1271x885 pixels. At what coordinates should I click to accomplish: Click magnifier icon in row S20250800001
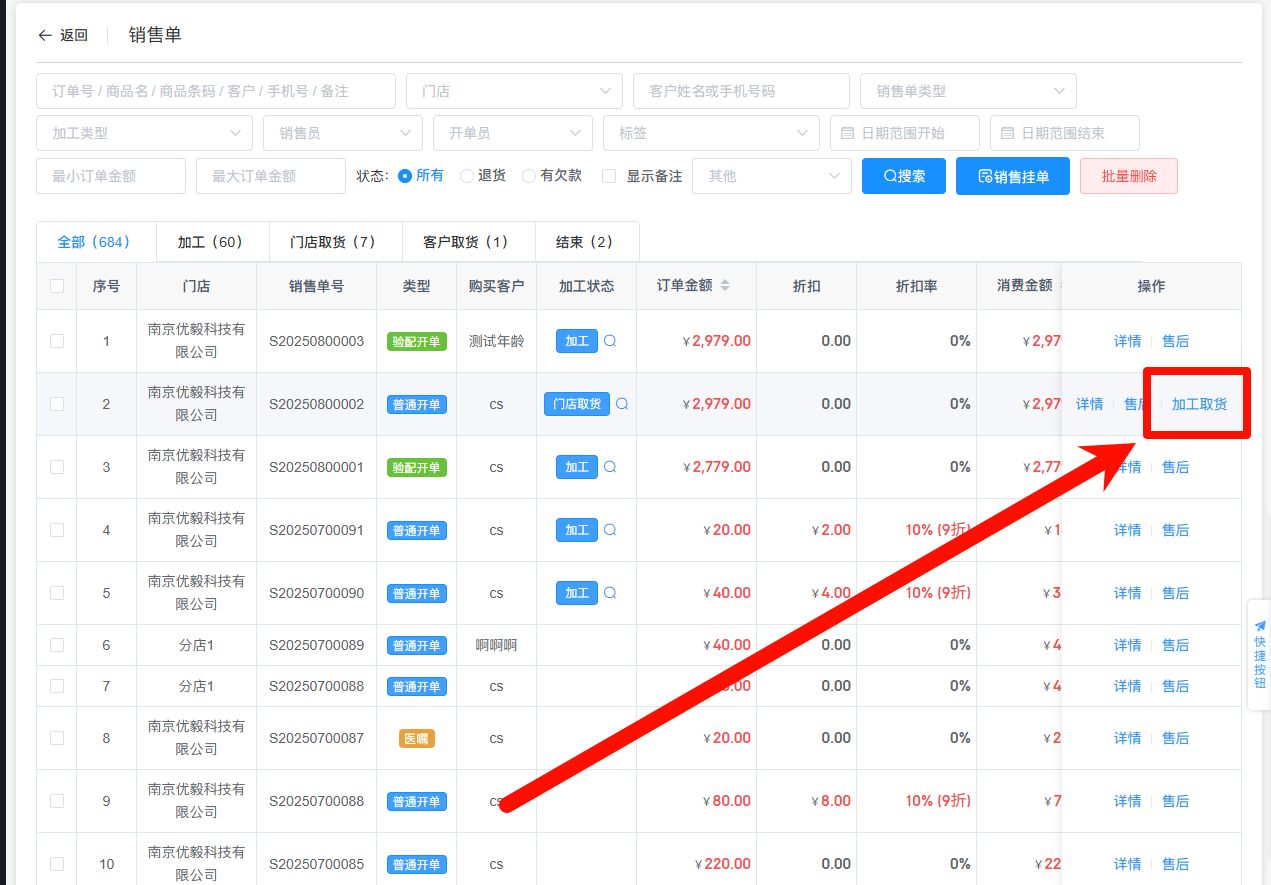pyautogui.click(x=610, y=467)
